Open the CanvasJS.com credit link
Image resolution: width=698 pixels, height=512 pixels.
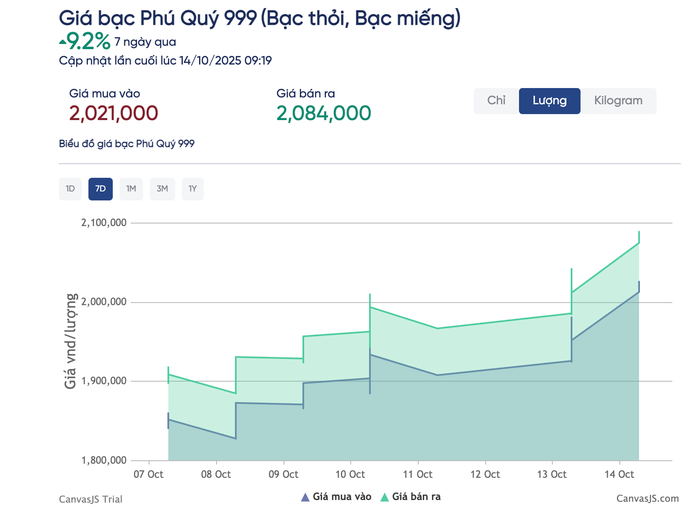[x=647, y=498]
